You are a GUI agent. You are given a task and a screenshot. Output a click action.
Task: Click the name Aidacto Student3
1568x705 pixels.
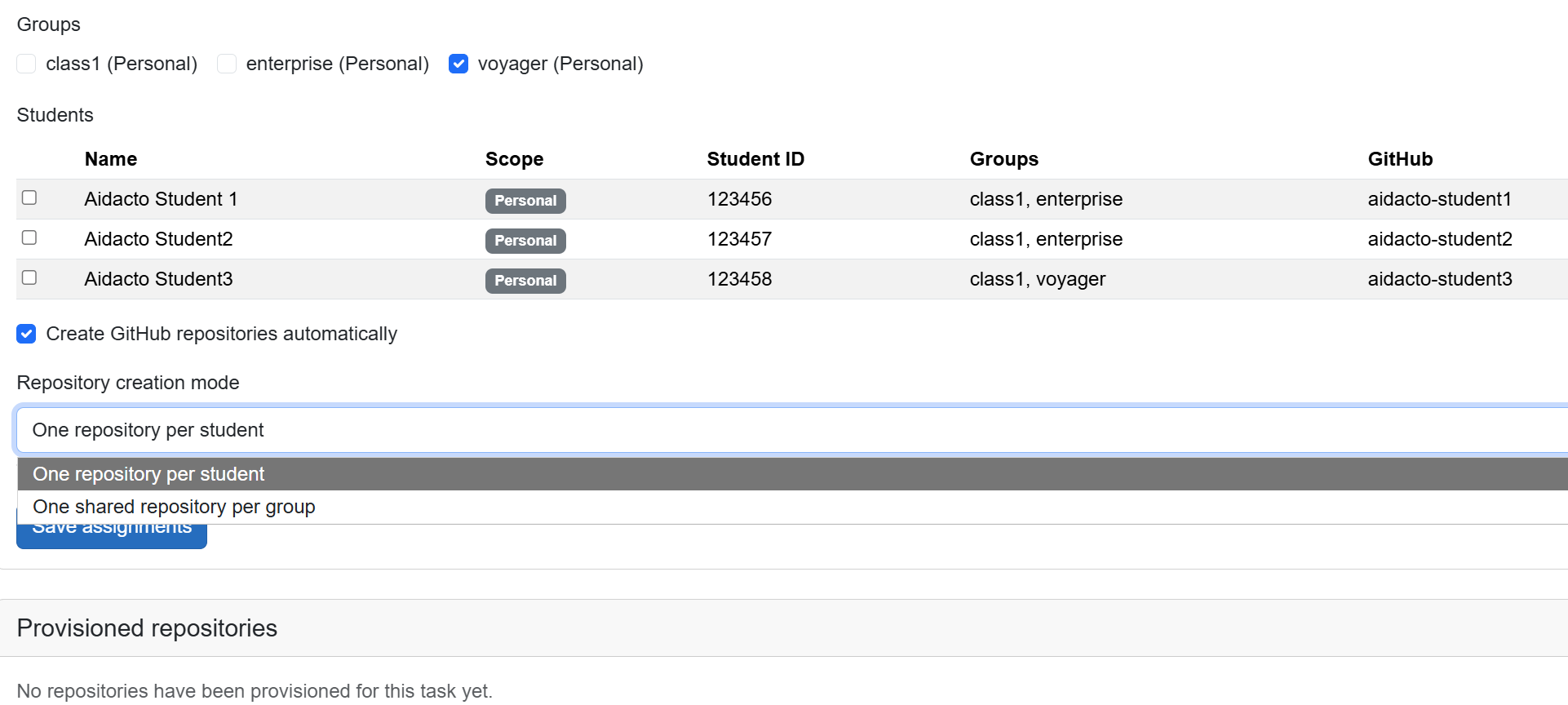tap(158, 279)
